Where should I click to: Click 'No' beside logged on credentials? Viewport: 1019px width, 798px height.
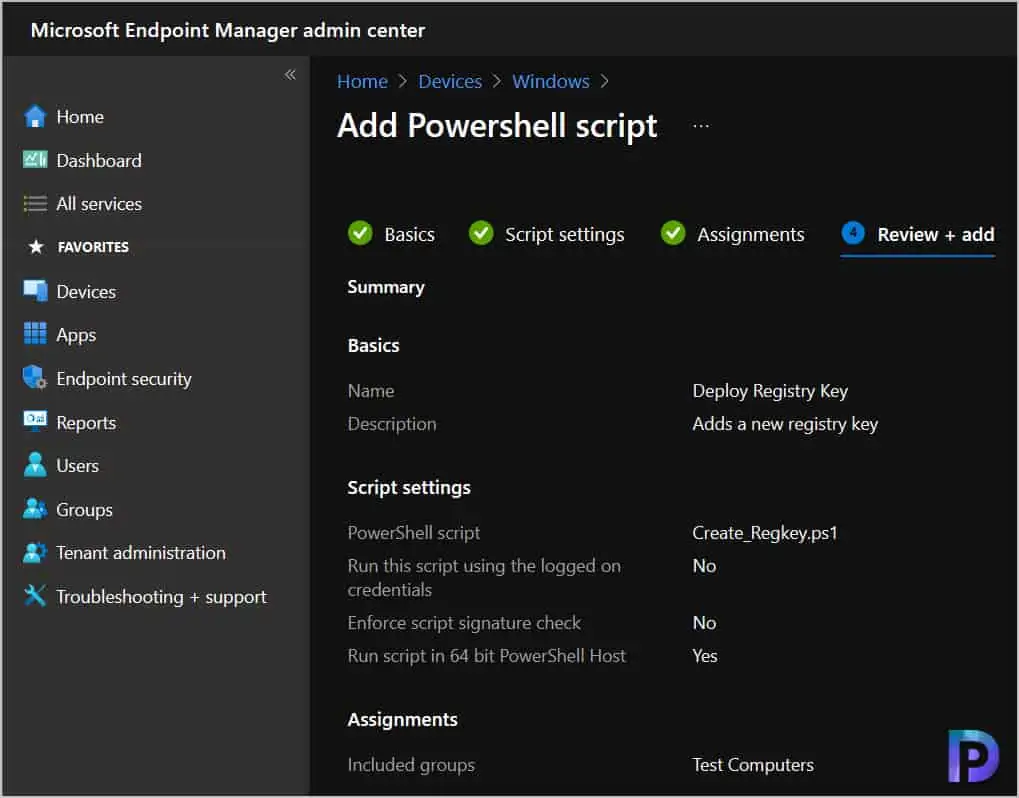tap(704, 566)
